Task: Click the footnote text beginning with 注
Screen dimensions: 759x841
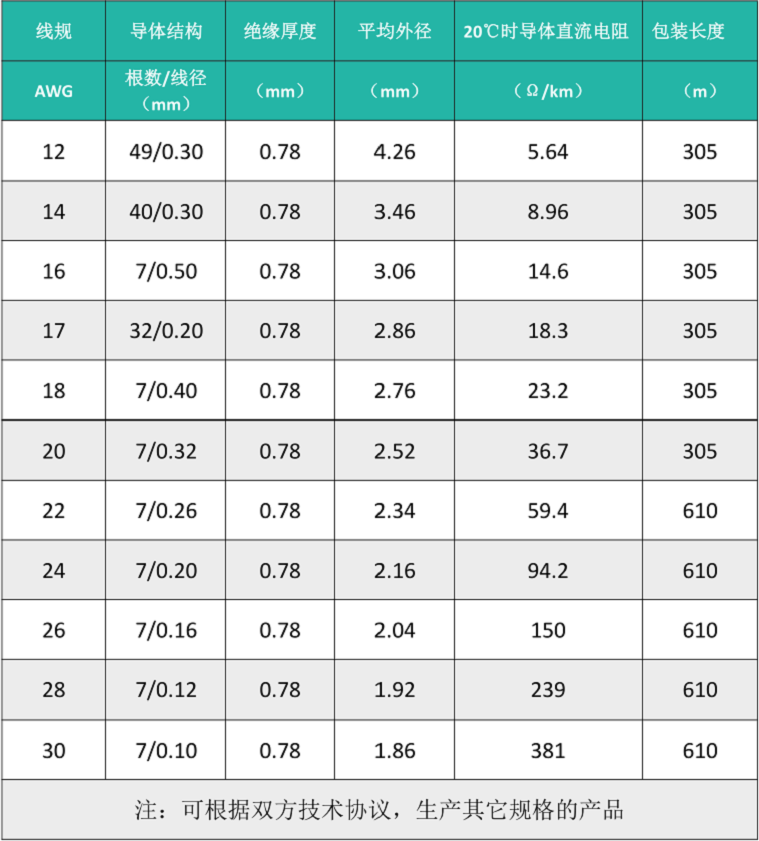Action: [x=379, y=810]
